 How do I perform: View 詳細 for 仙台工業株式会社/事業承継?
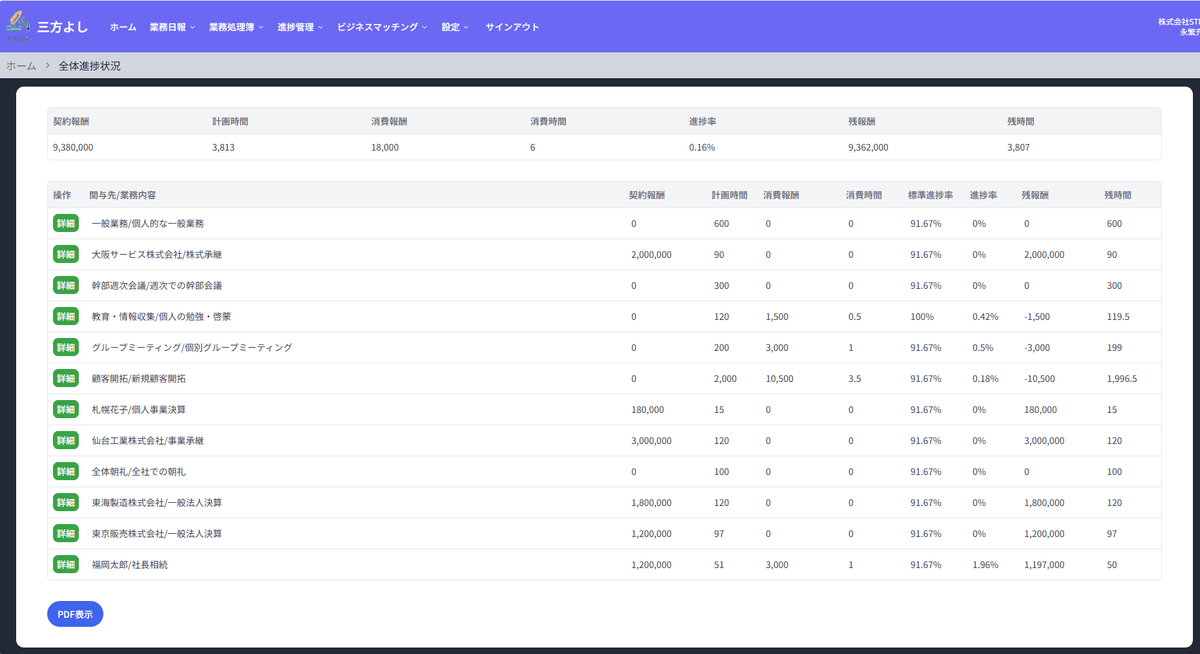[x=66, y=441]
